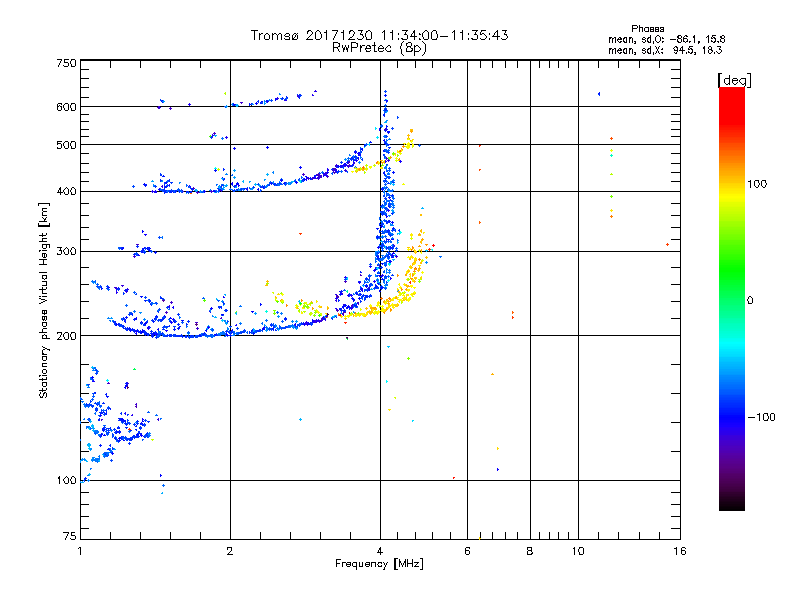
Task: Click the color bar label '100'
Action: pos(757,184)
